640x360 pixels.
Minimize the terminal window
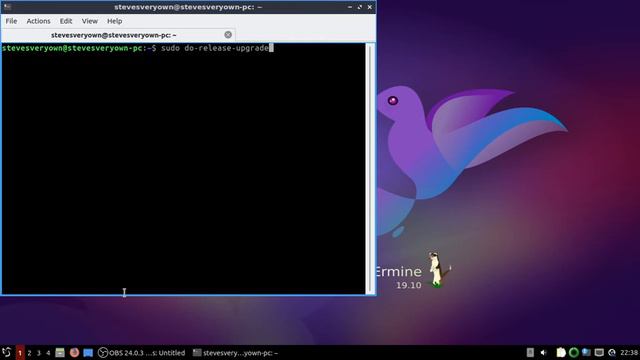point(350,7)
